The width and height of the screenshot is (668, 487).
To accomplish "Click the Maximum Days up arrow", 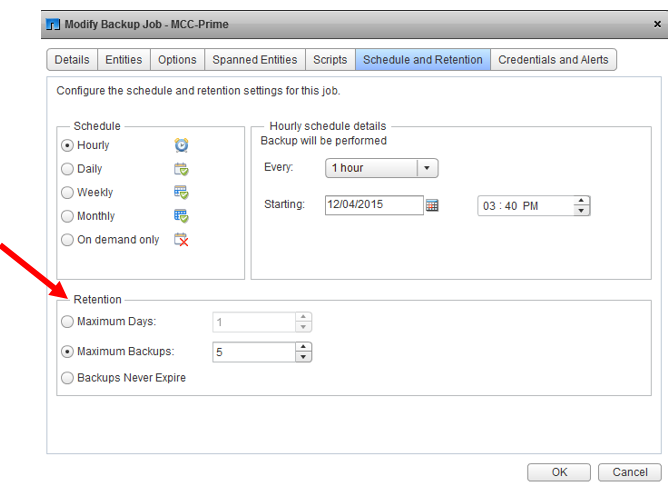I will (303, 317).
